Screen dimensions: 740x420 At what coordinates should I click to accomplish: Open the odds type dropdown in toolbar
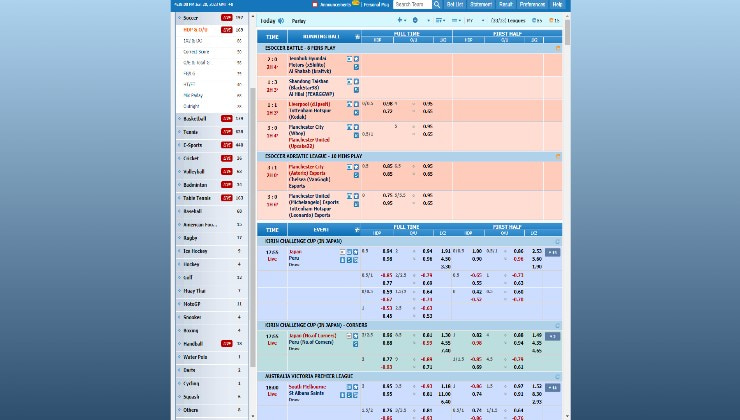pos(476,21)
